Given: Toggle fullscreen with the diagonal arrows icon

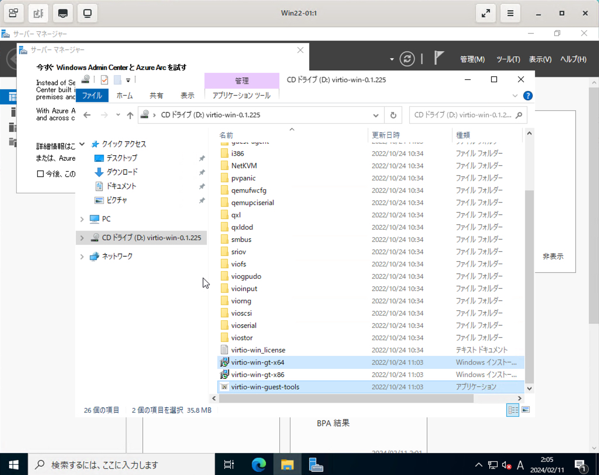Looking at the screenshot, I should tap(486, 13).
